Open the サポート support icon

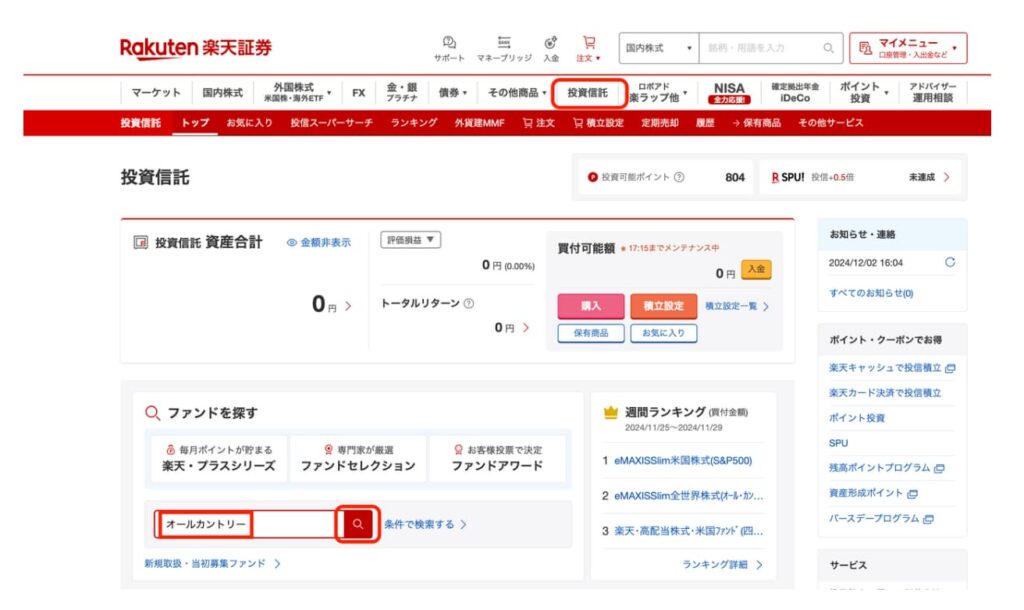click(x=449, y=42)
